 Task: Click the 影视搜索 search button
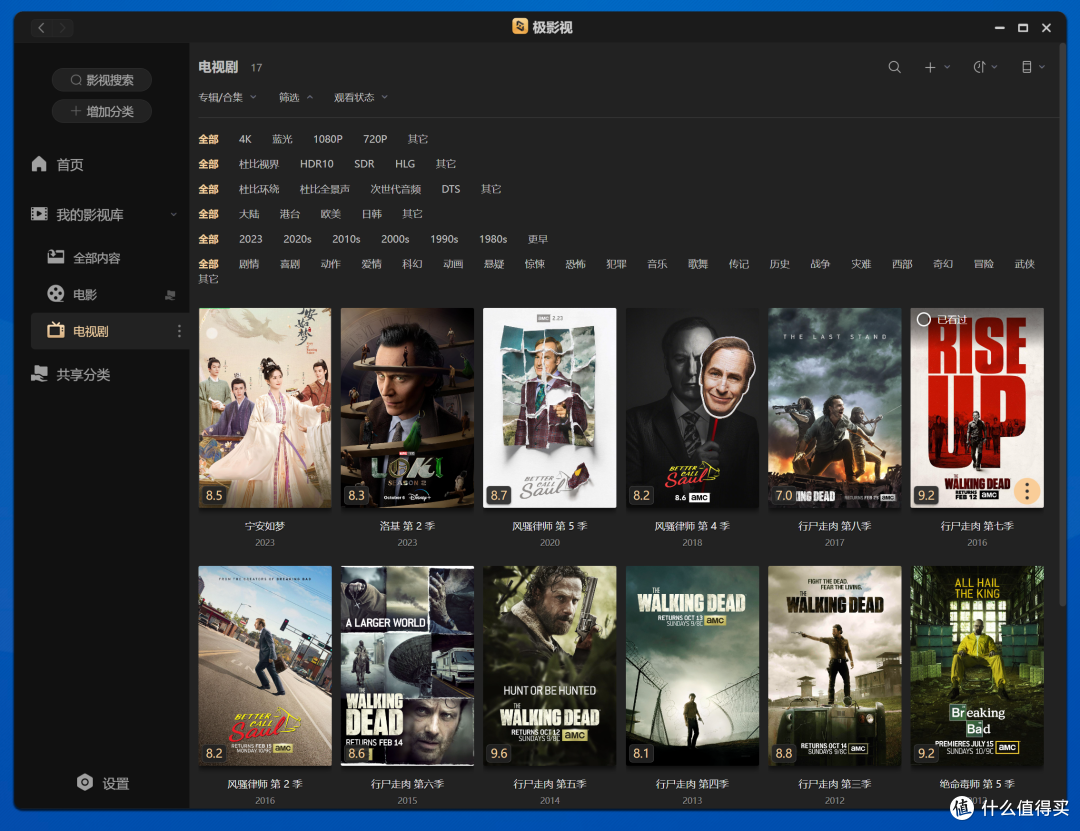pyautogui.click(x=102, y=80)
